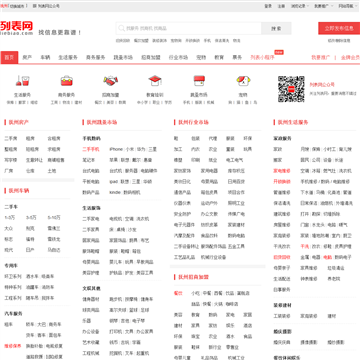Open the 生活服务 navigation tab
This screenshot has width=360, height=360.
pos(68,57)
